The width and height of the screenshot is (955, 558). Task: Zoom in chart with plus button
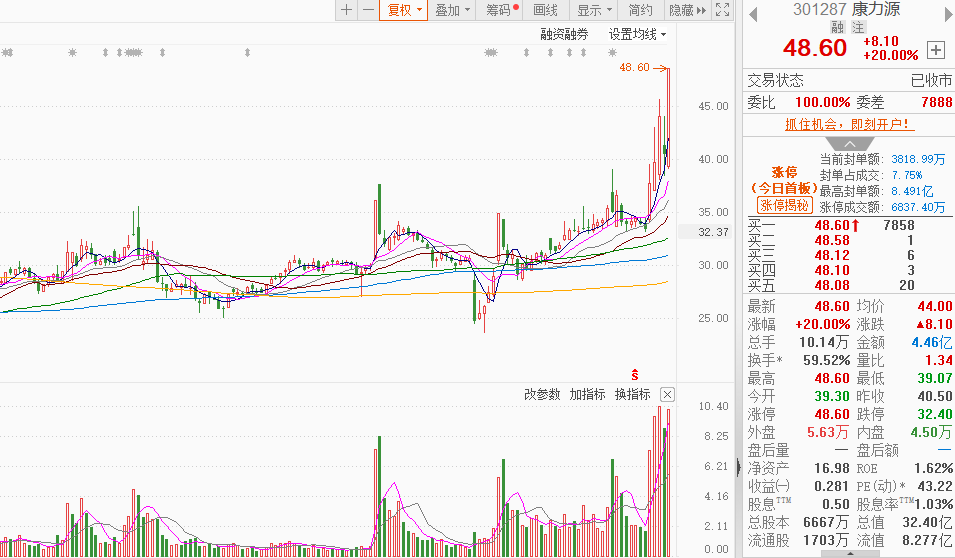coord(346,10)
